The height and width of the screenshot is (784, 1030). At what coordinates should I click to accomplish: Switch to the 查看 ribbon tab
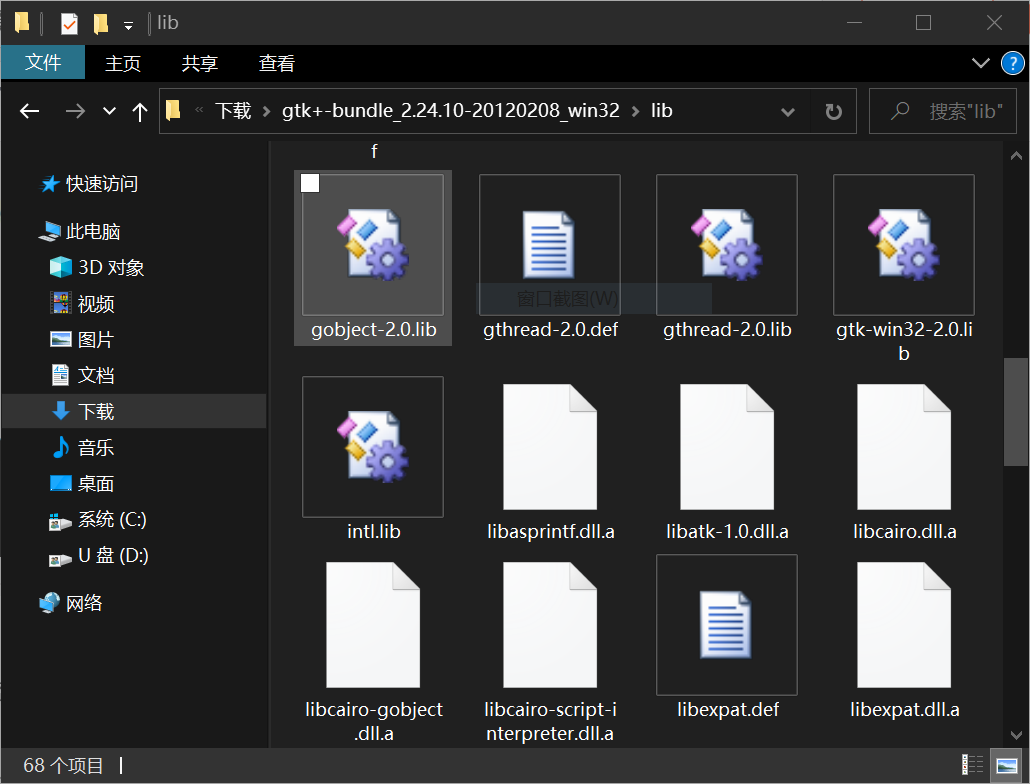(277, 63)
